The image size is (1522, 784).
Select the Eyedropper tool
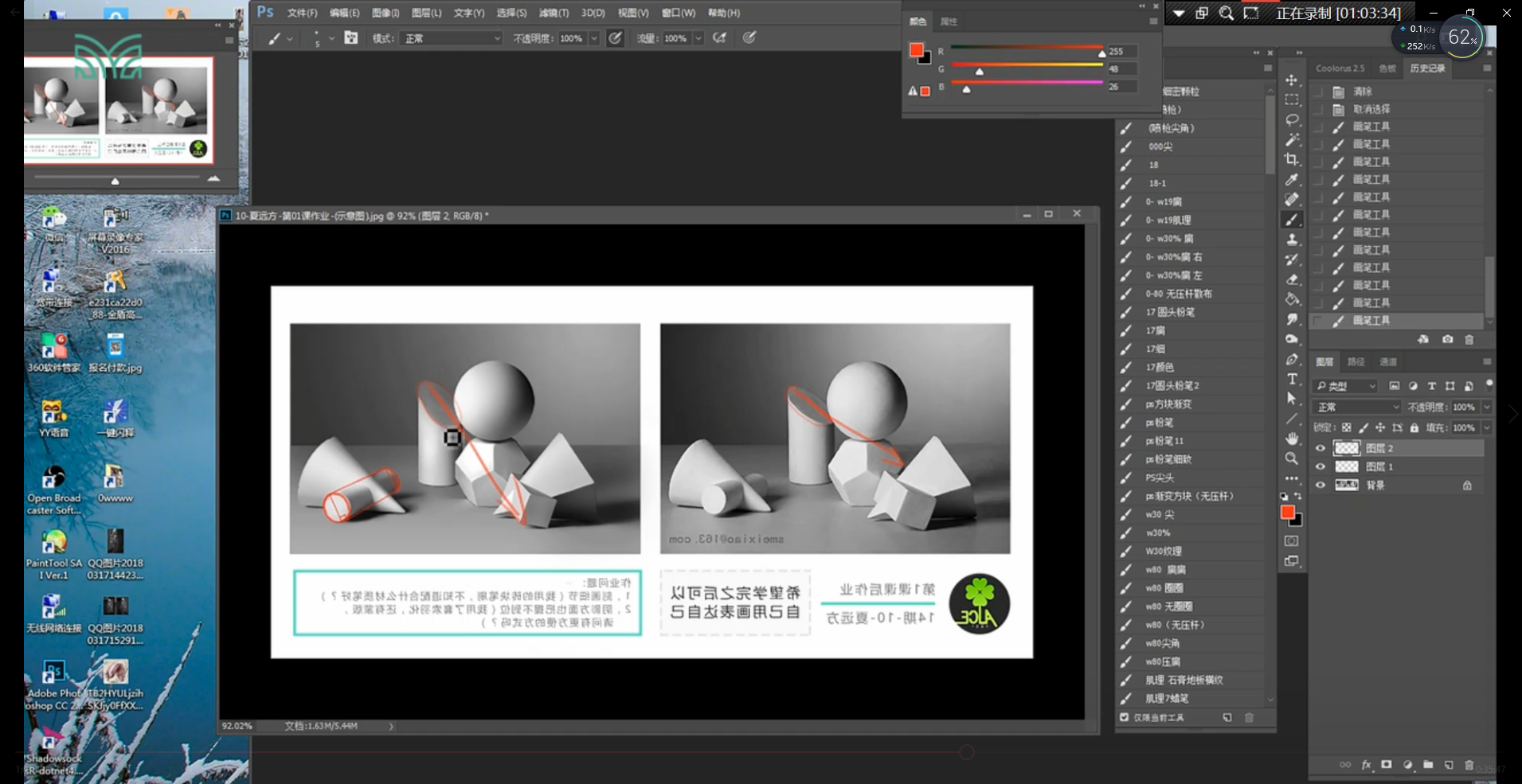point(1292,180)
